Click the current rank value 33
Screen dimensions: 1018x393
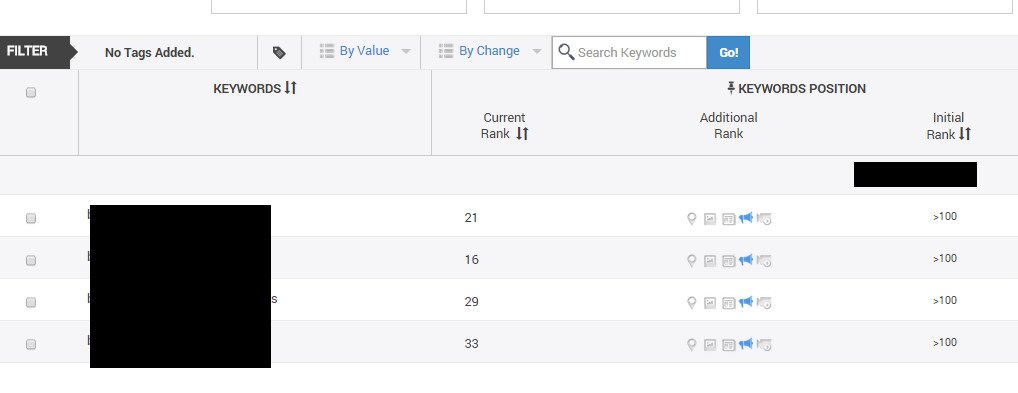(471, 343)
